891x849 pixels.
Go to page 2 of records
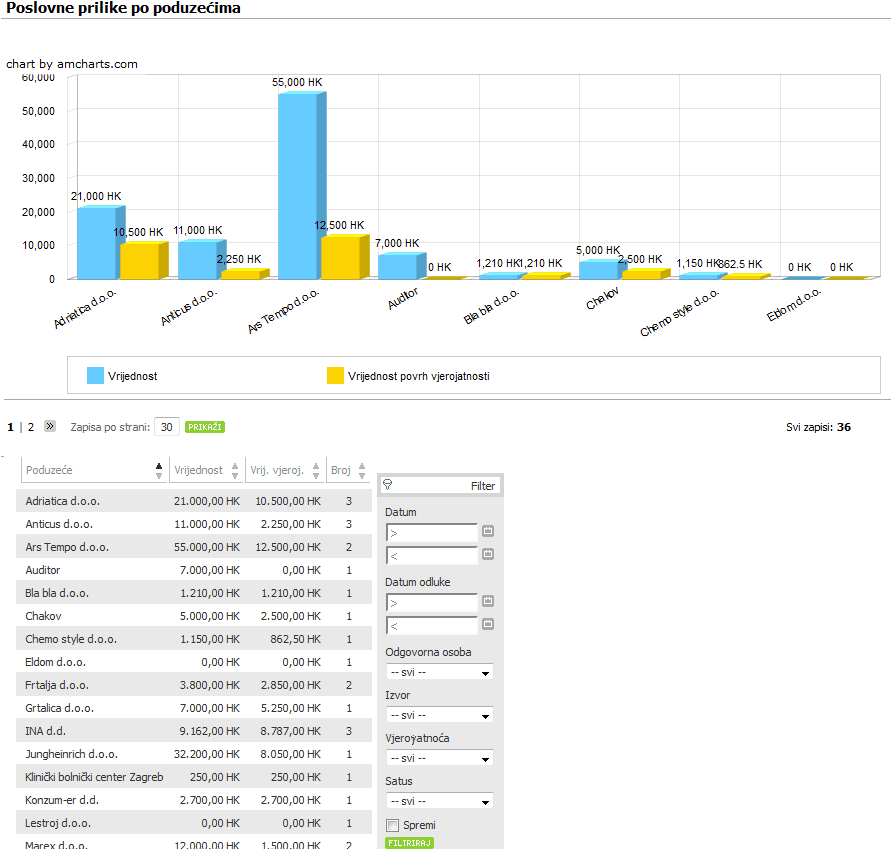31,427
